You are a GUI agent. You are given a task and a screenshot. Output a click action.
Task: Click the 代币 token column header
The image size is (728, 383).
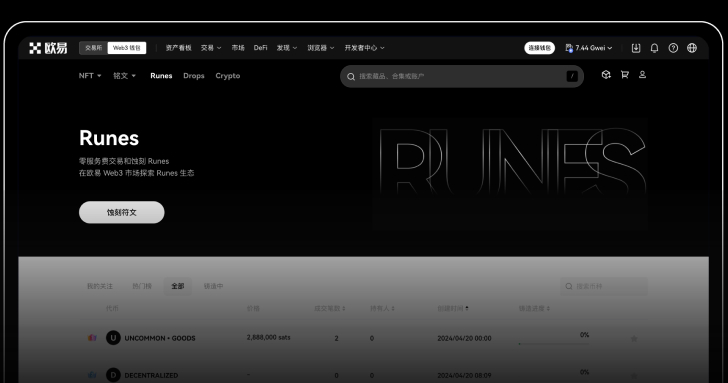[x=112, y=308]
